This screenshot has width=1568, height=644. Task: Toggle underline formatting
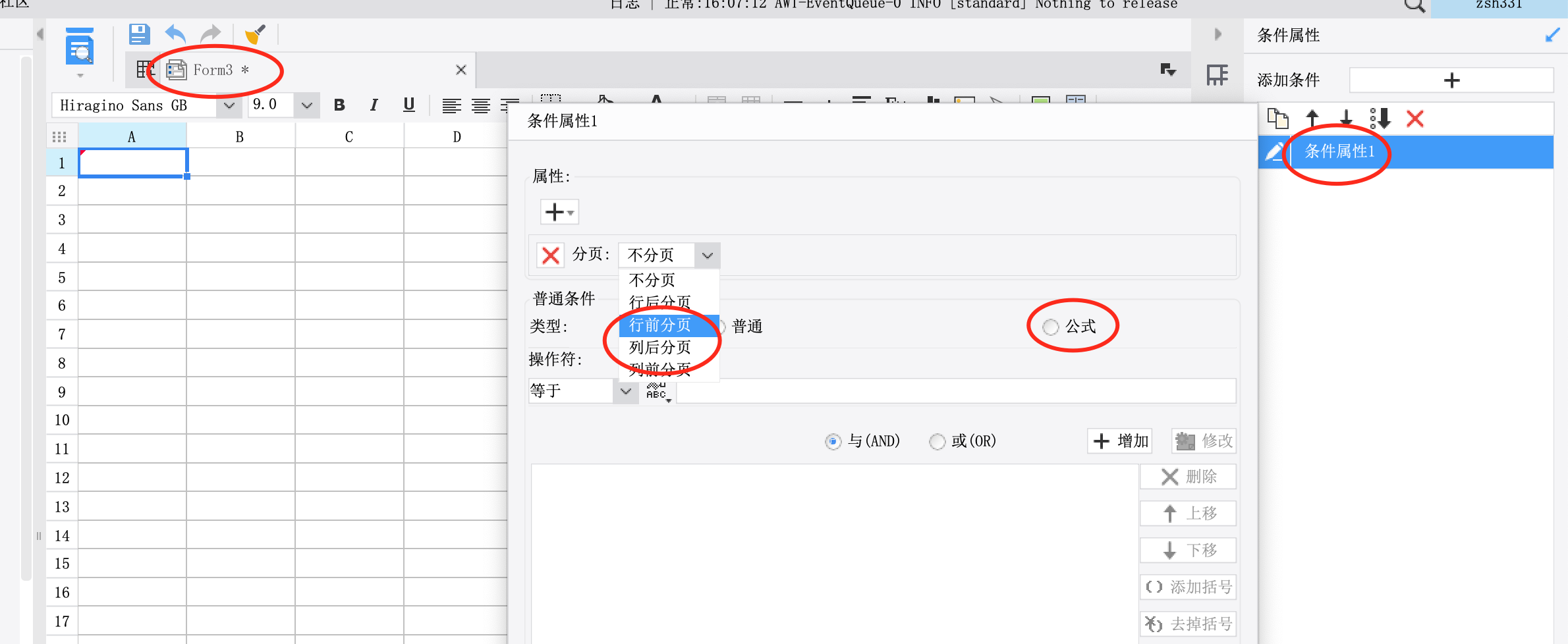point(409,105)
